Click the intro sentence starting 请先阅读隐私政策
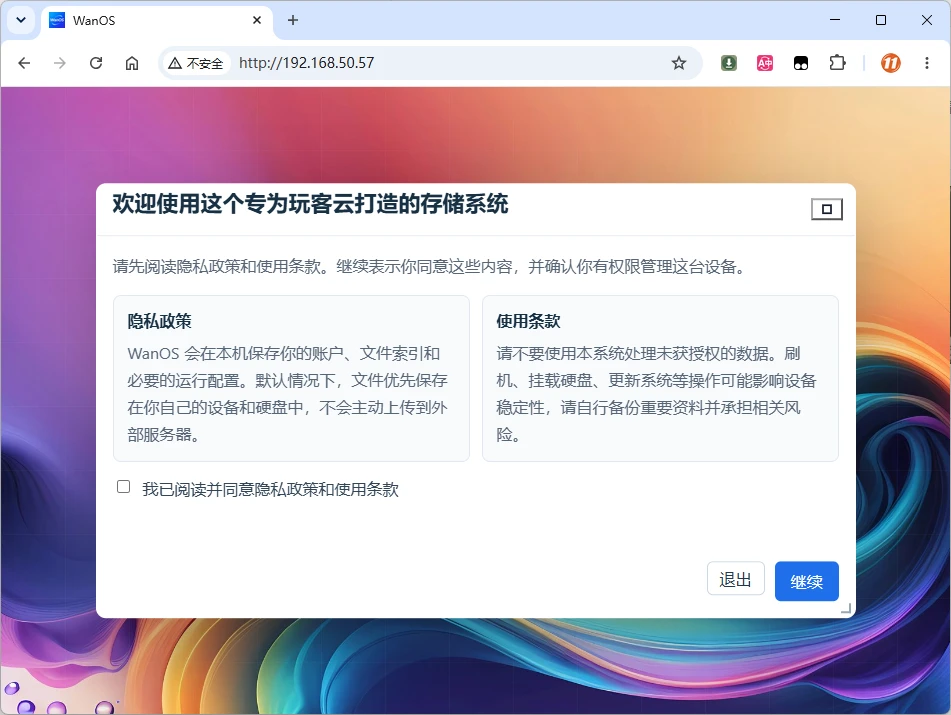 pyautogui.click(x=430, y=266)
